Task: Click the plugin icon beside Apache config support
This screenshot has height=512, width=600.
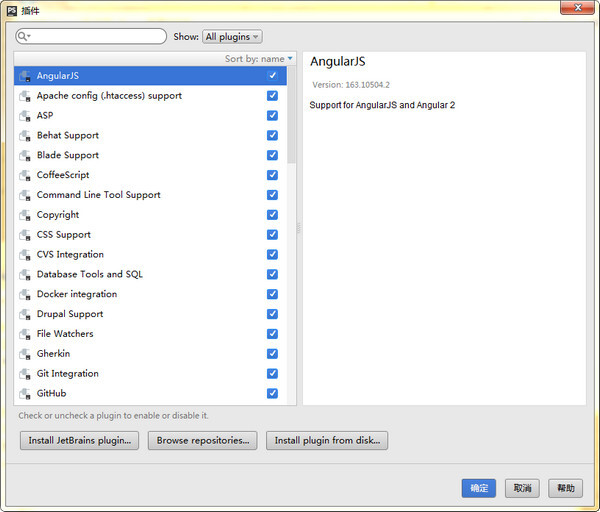Action: click(25, 96)
